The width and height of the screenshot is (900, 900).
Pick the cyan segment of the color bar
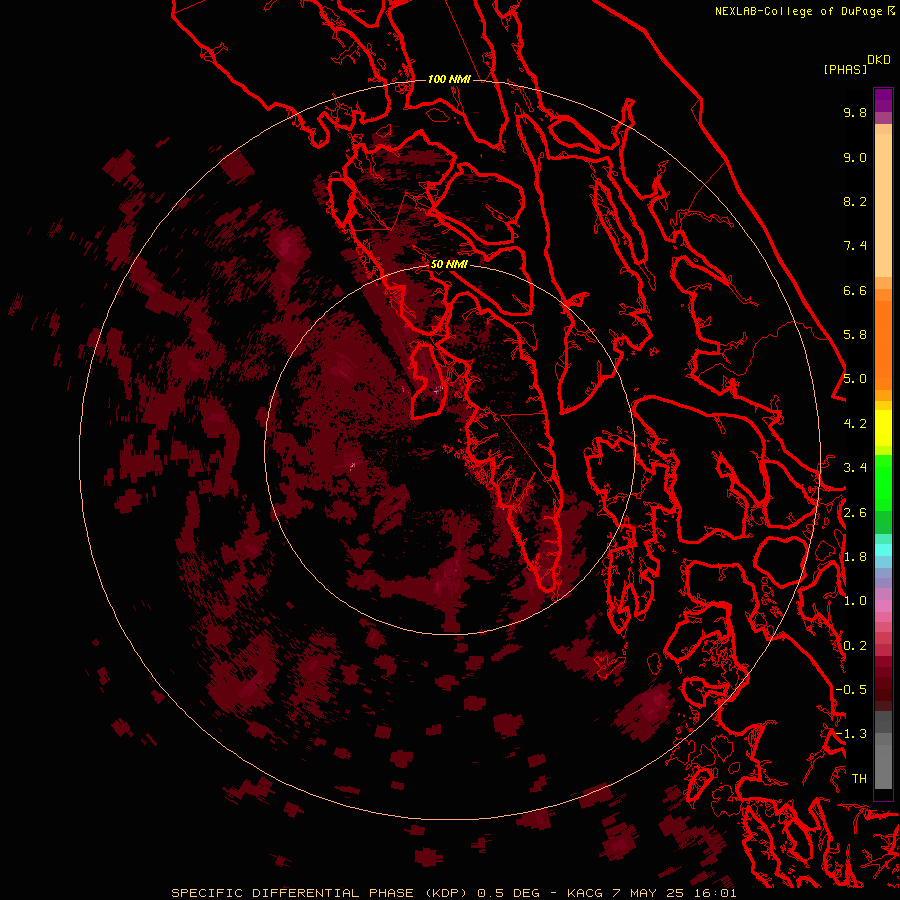pyautogui.click(x=883, y=549)
